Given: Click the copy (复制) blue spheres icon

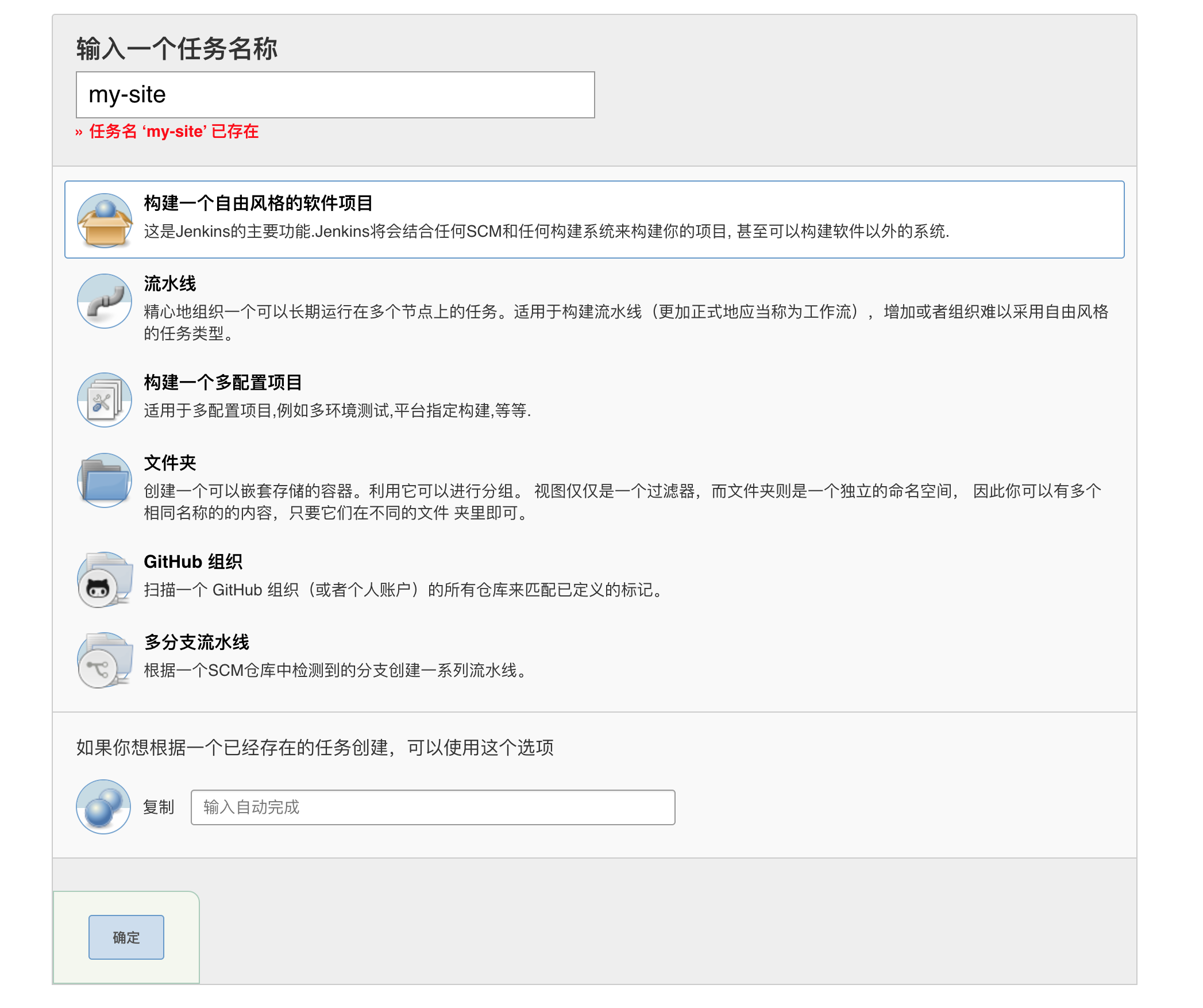Looking at the screenshot, I should [x=103, y=806].
